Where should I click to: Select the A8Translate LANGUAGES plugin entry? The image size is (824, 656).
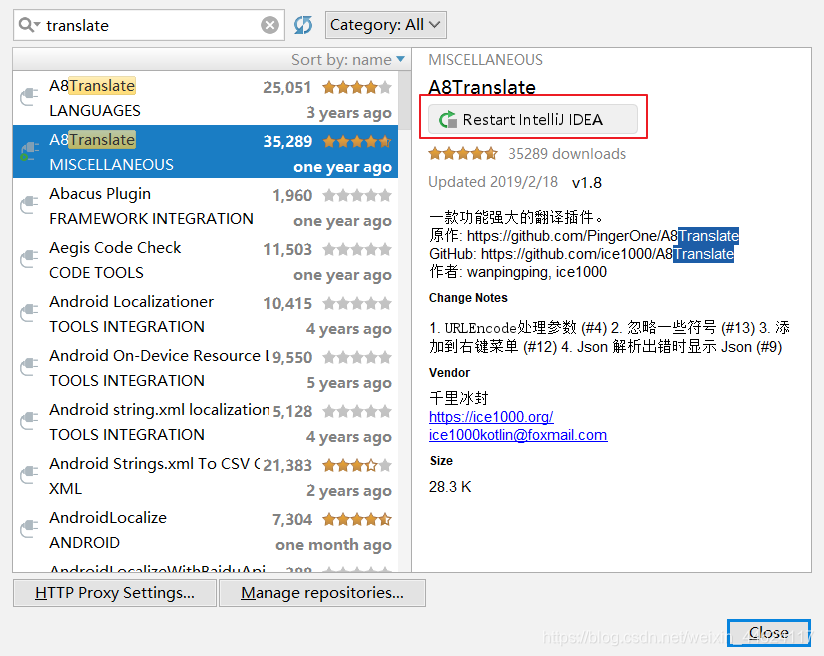pos(205,98)
